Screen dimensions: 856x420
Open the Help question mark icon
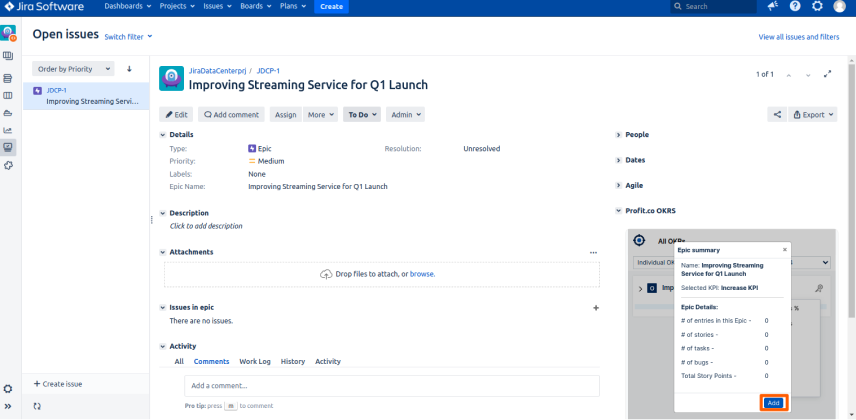795,6
